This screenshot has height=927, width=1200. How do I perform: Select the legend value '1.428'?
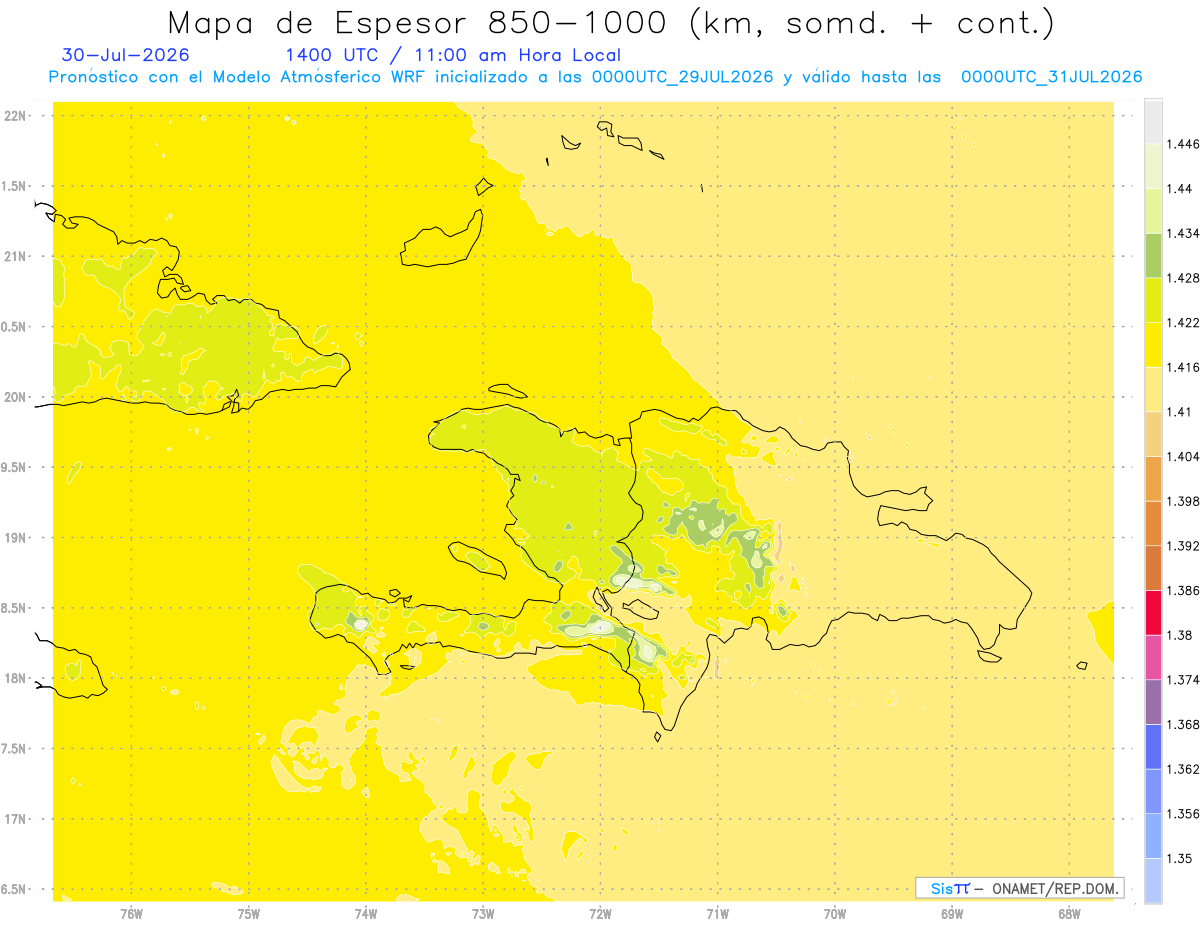pyautogui.click(x=1185, y=278)
